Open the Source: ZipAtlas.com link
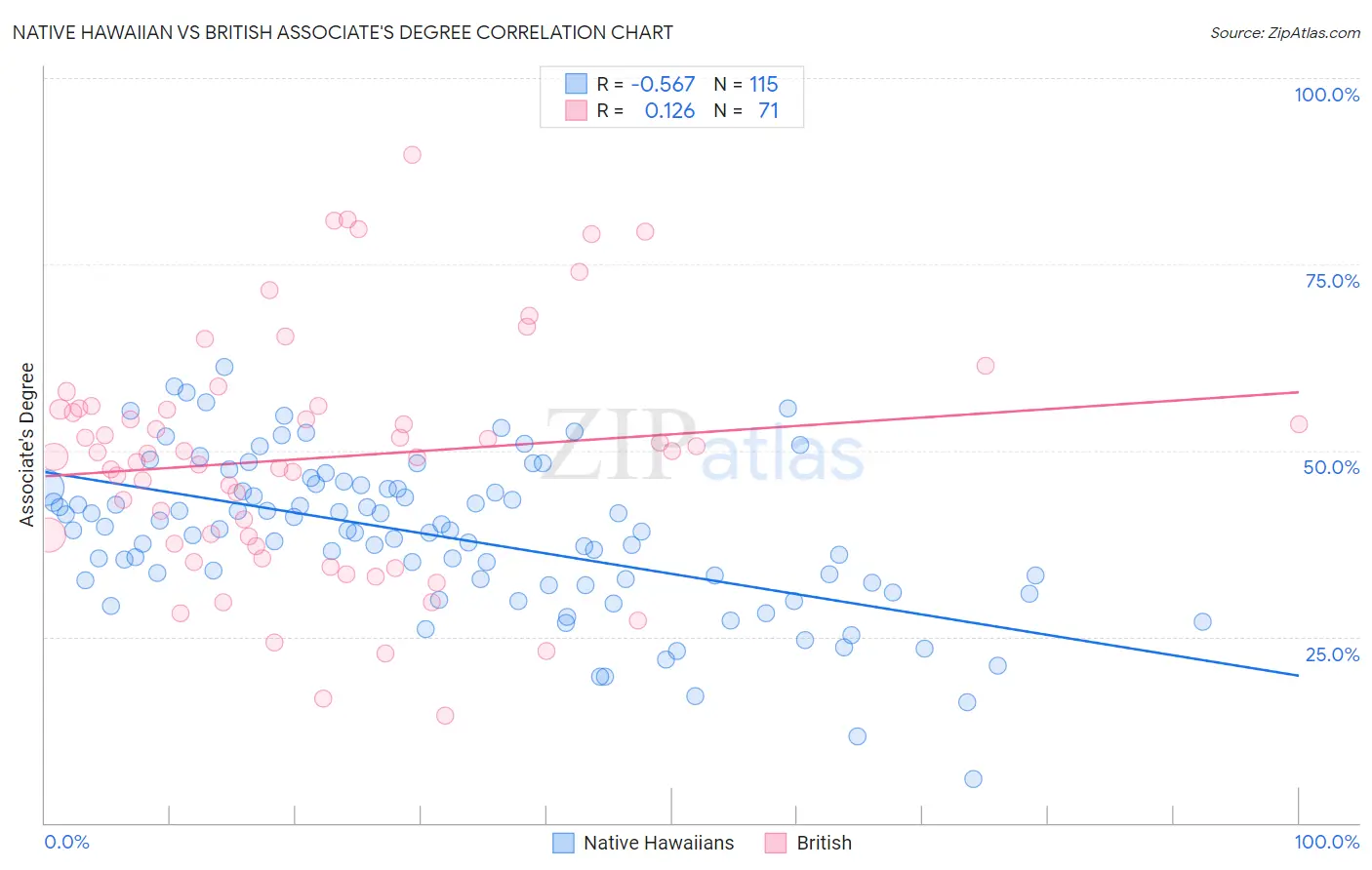 [x=1285, y=32]
